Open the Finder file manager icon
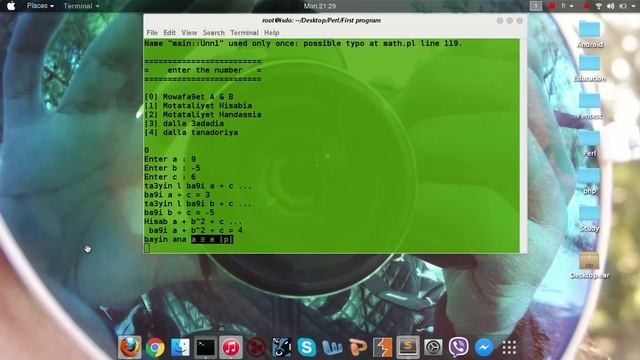This screenshot has height=360, width=640. pos(180,348)
